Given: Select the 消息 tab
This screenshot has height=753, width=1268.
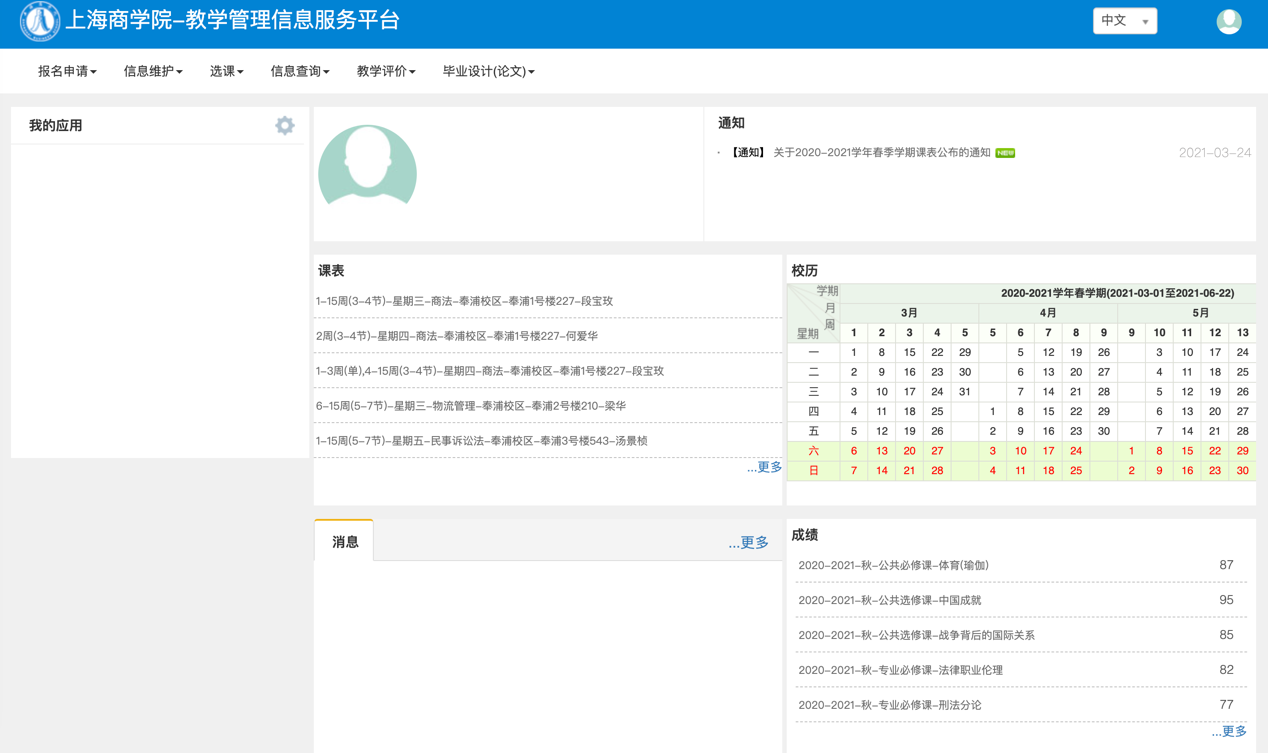Looking at the screenshot, I should [x=345, y=541].
